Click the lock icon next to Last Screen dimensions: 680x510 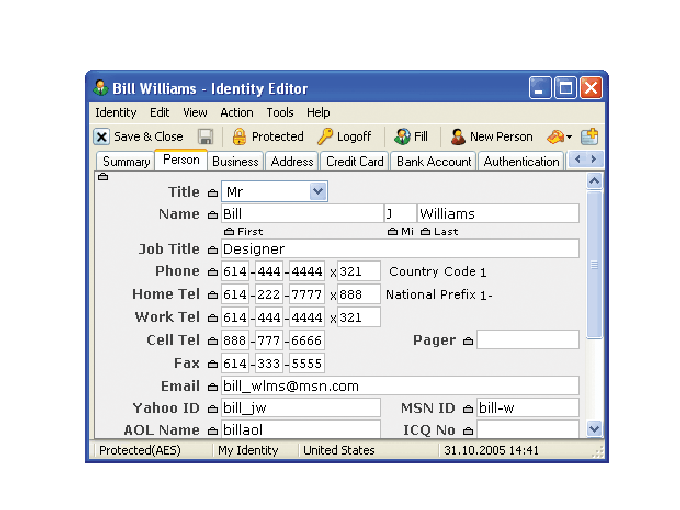click(426, 232)
